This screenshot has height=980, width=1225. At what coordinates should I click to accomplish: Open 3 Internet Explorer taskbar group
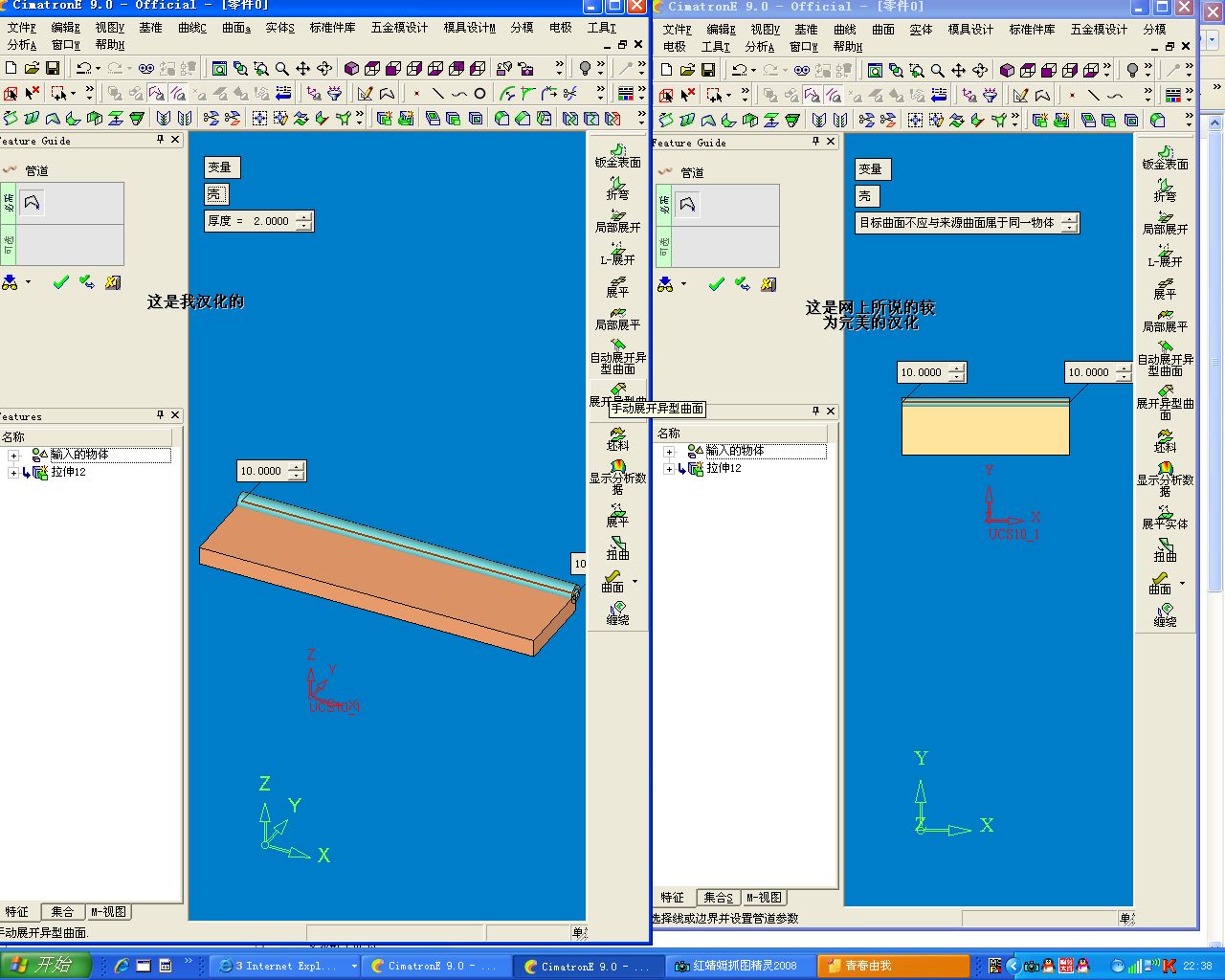coord(285,967)
